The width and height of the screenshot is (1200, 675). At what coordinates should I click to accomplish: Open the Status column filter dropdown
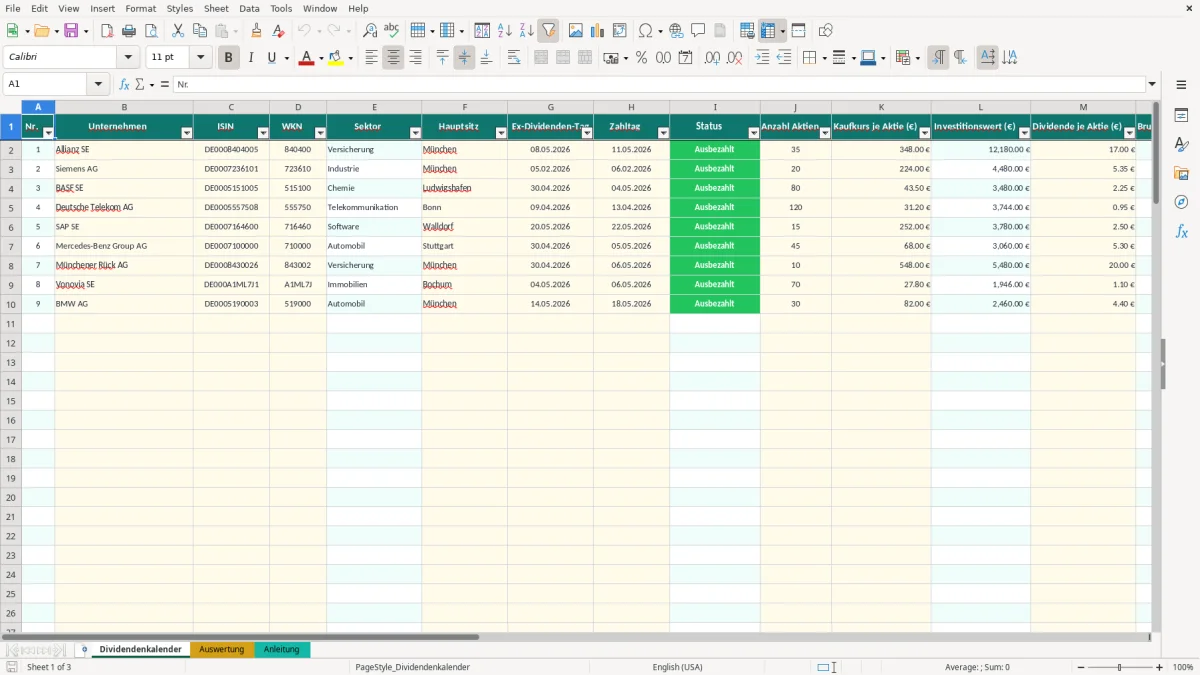(752, 132)
